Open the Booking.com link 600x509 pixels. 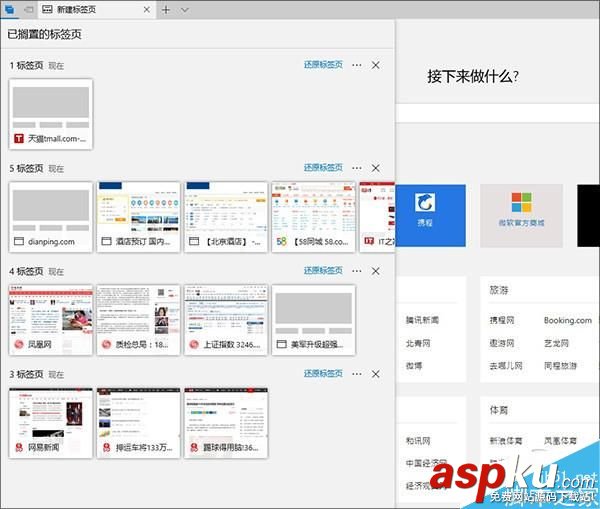click(568, 320)
